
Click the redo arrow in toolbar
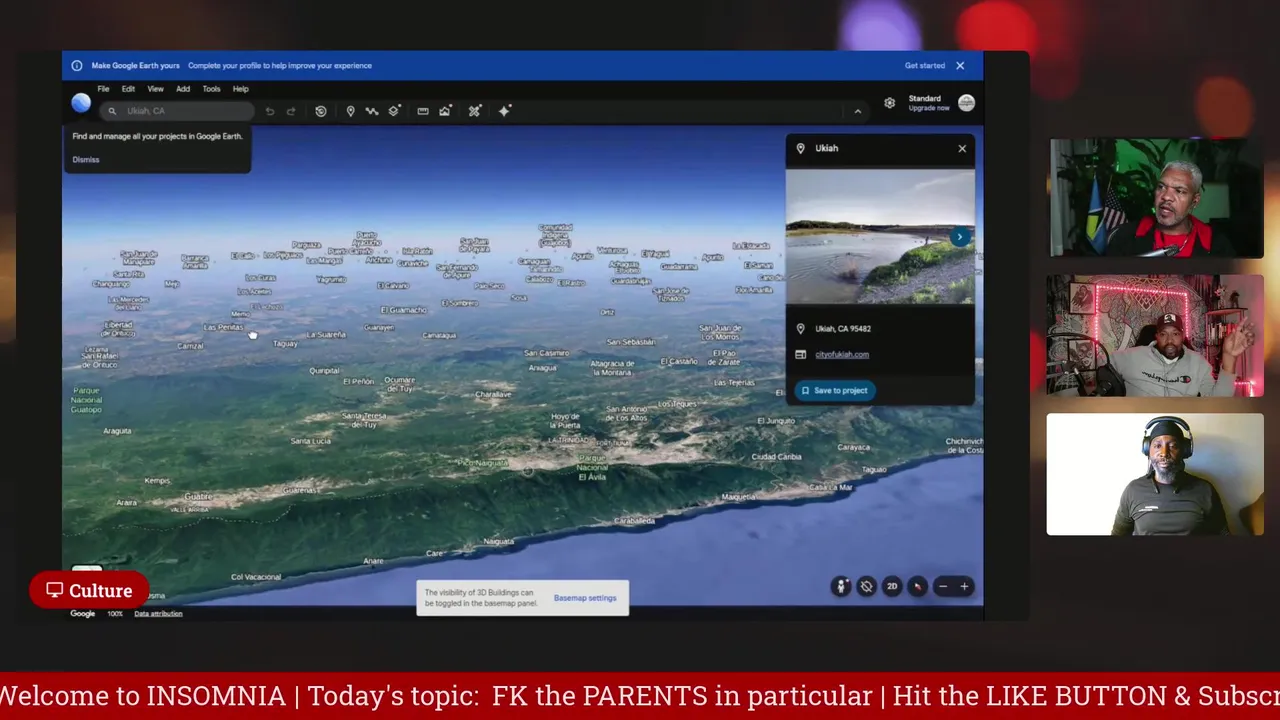click(291, 111)
